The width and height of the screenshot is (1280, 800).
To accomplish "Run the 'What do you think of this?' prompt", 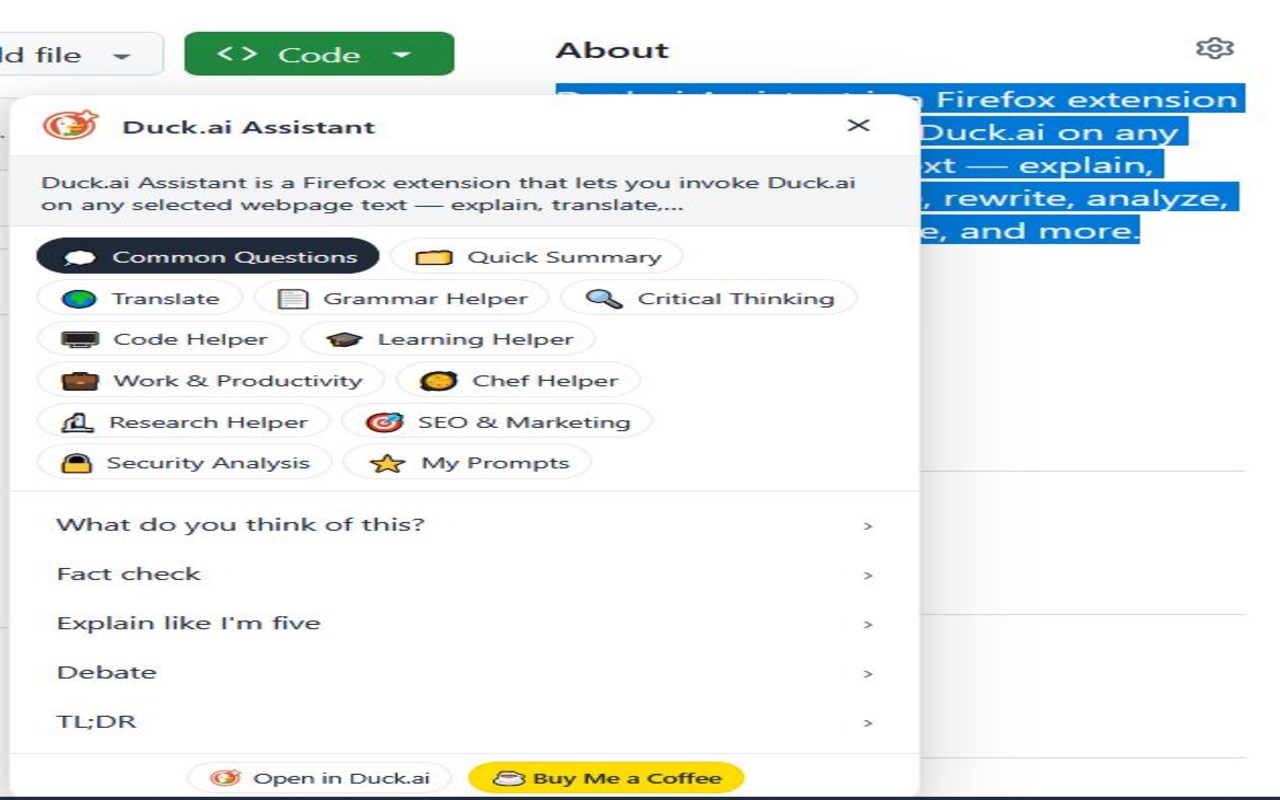I will tap(465, 525).
